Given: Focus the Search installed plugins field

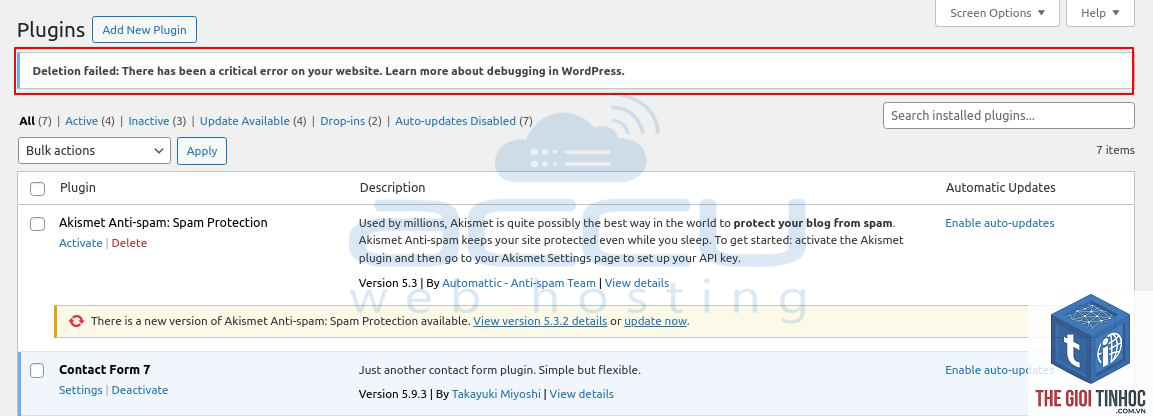Looking at the screenshot, I should (x=1008, y=115).
